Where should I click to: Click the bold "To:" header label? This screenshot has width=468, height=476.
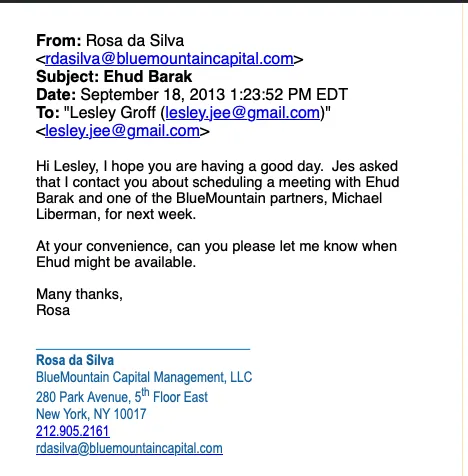point(48,113)
